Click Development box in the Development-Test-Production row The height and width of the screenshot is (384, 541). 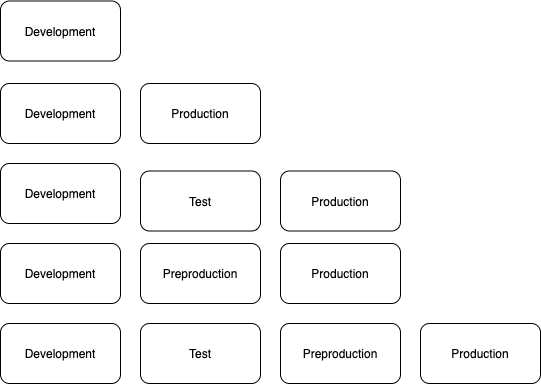[60, 194]
